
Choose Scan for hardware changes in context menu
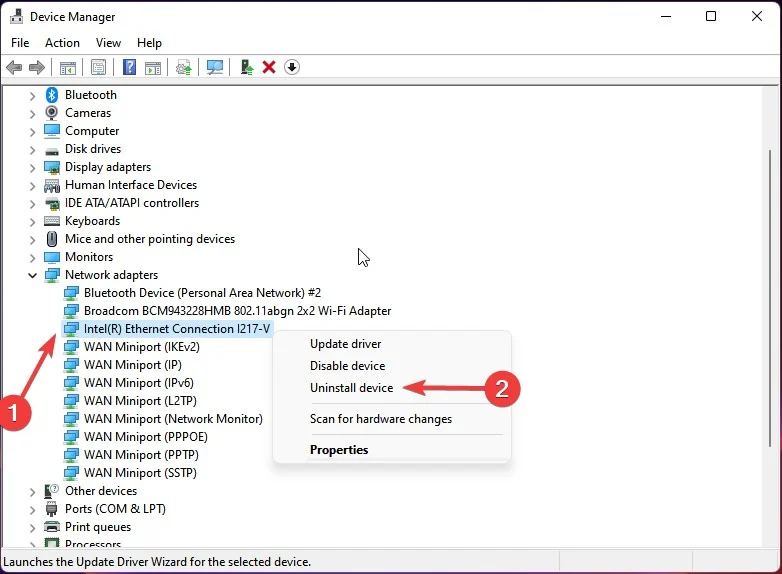click(x=381, y=418)
